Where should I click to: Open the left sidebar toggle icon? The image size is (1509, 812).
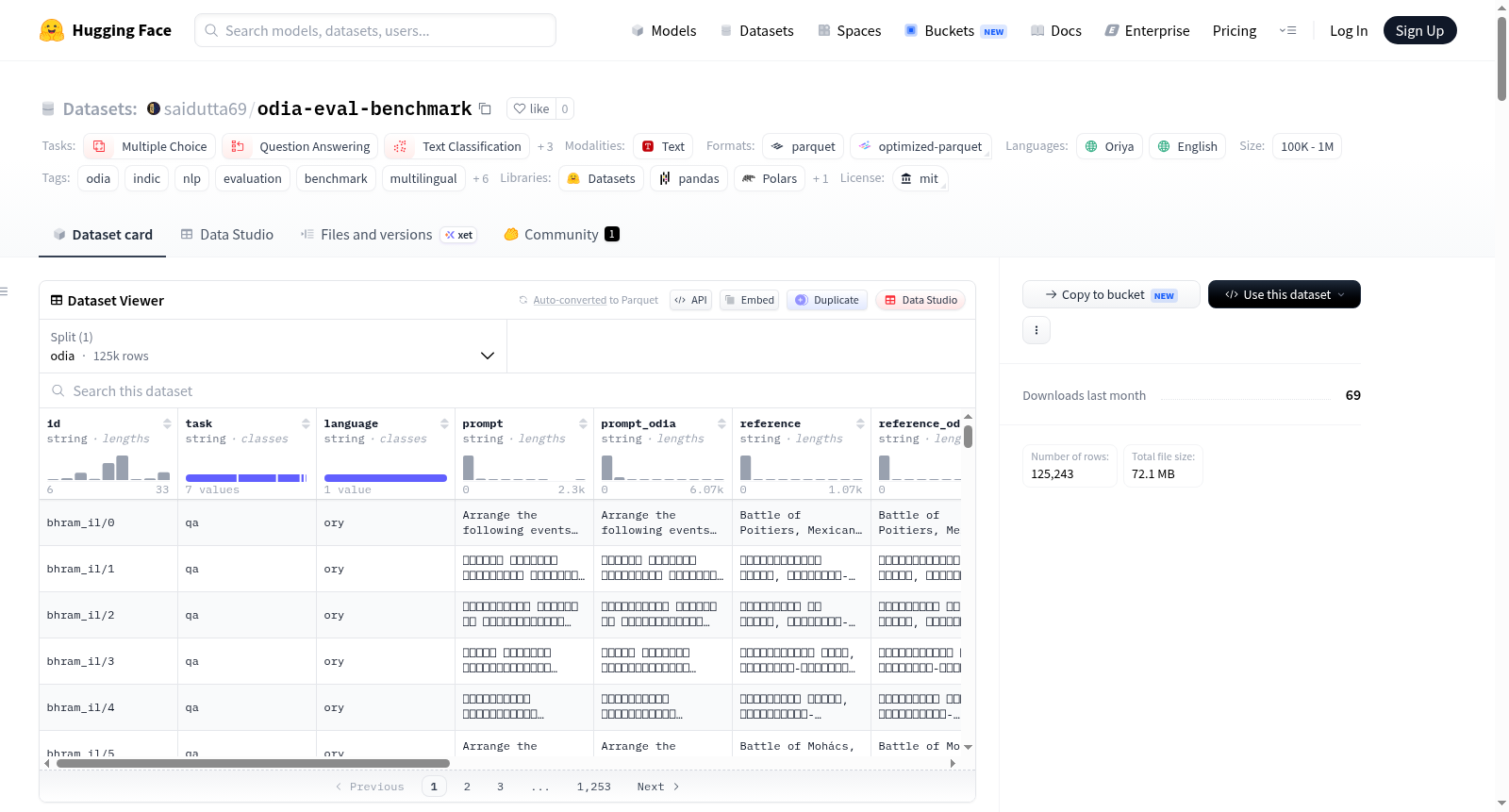4,291
